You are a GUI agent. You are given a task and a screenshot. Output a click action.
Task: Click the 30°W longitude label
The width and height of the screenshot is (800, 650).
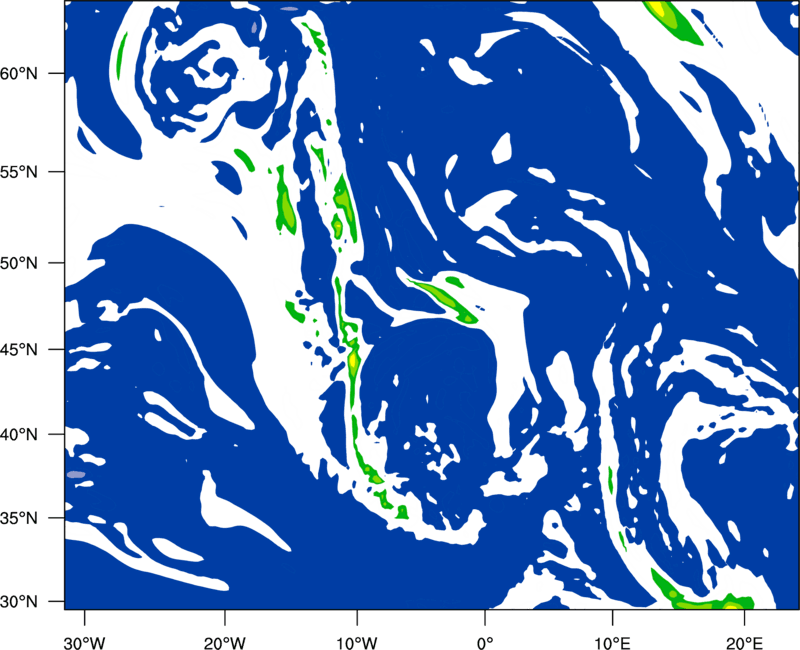(84, 643)
